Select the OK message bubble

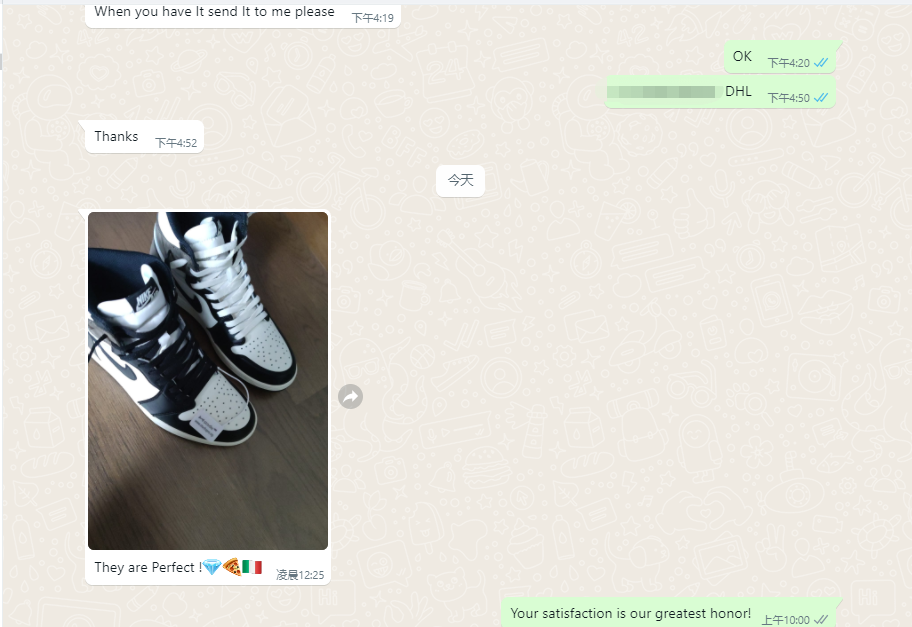click(779, 57)
